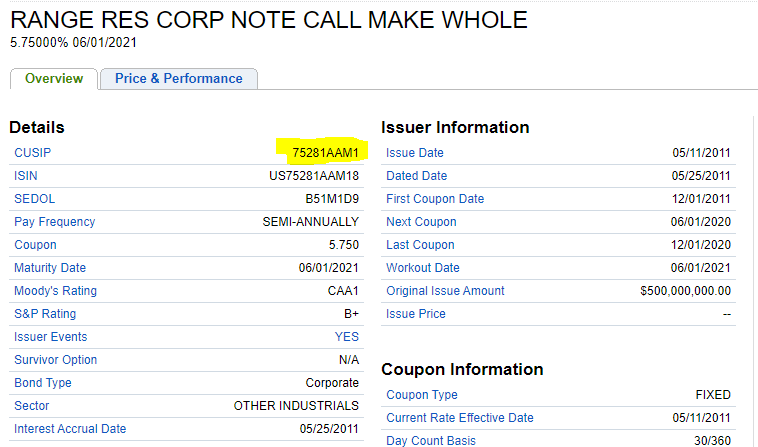This screenshot has width=758, height=447.
Task: Switch to the Overview tab
Action: (54, 79)
